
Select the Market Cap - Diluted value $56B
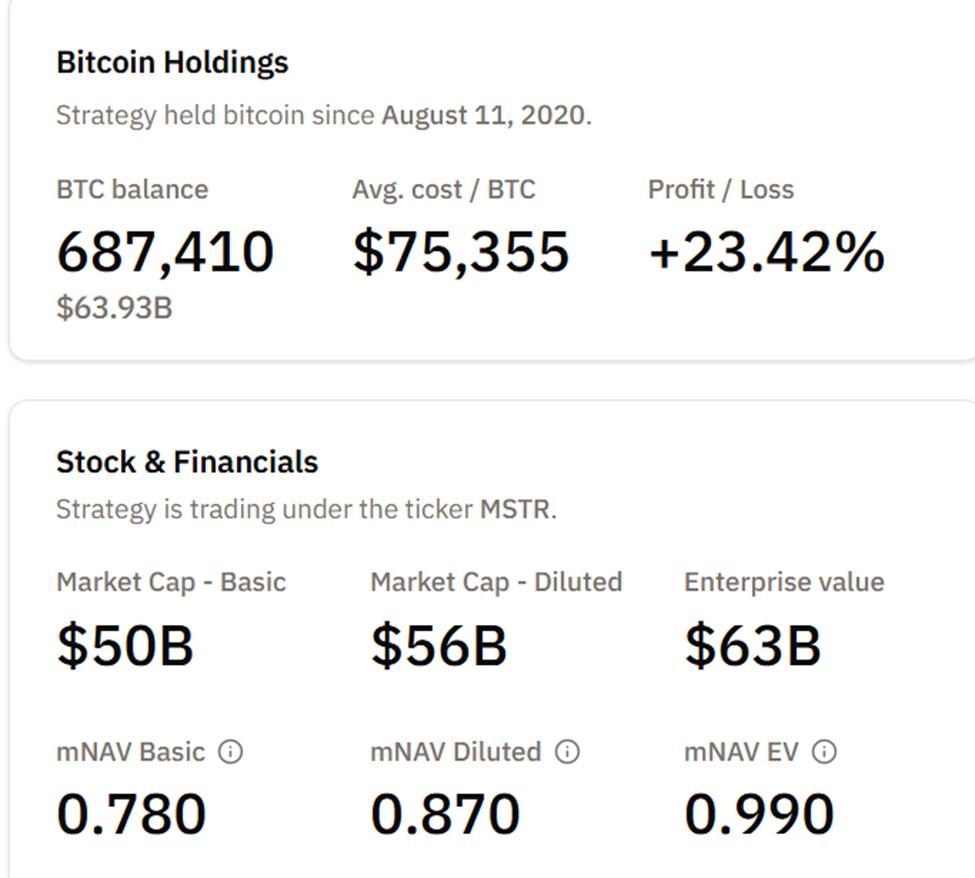pos(438,646)
